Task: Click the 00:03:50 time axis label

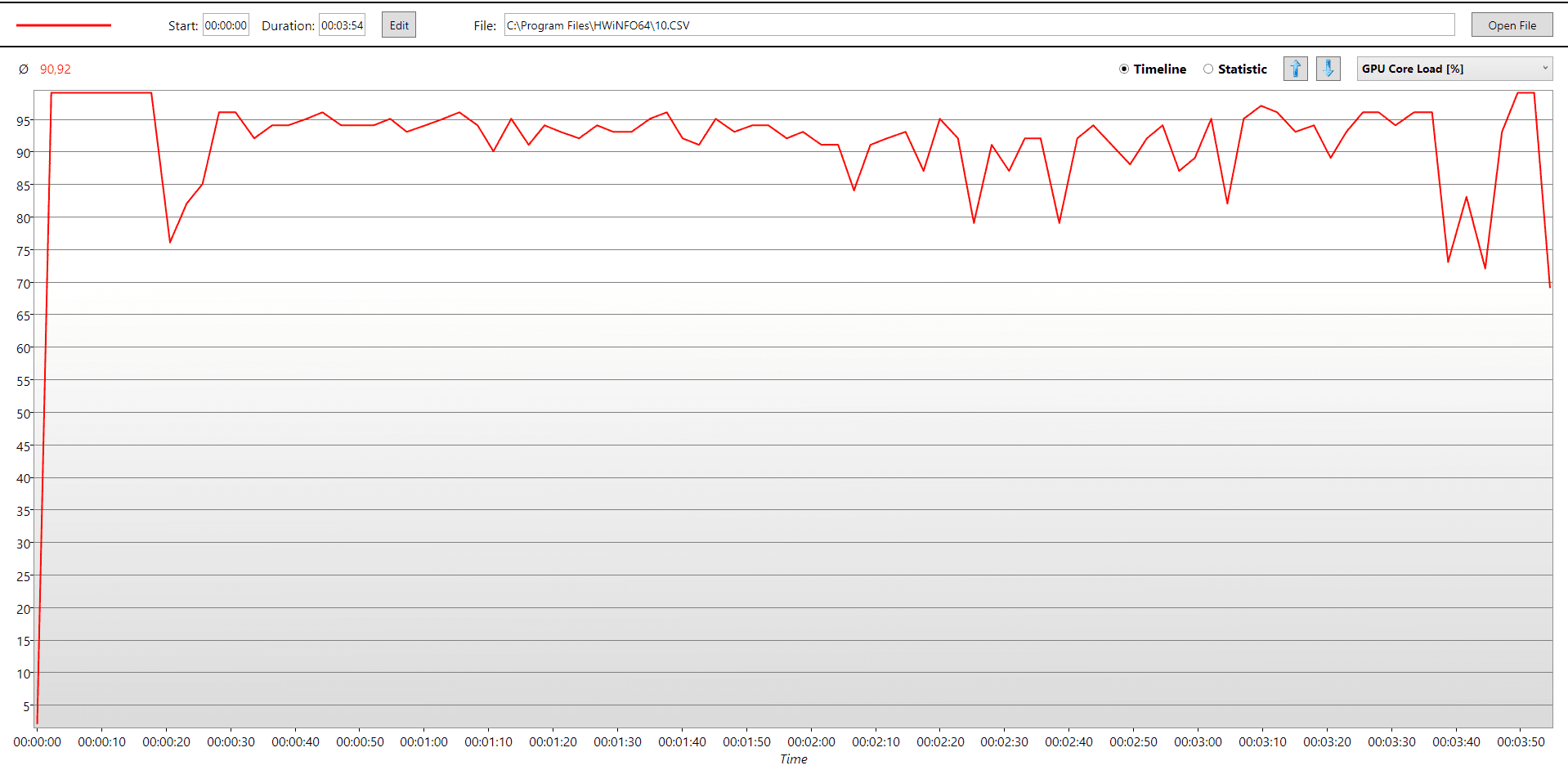Action: tap(1521, 742)
